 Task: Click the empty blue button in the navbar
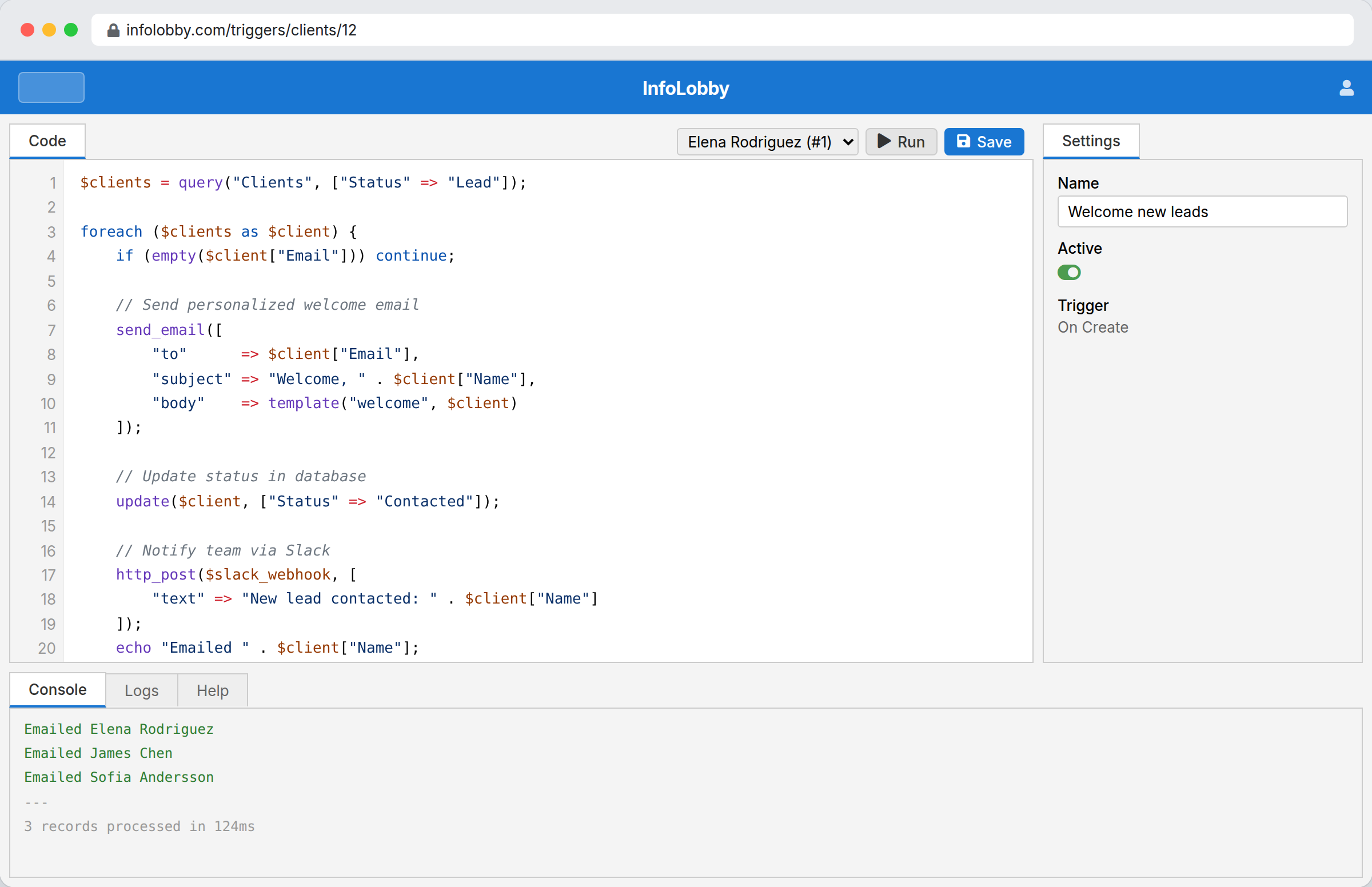pyautogui.click(x=51, y=87)
